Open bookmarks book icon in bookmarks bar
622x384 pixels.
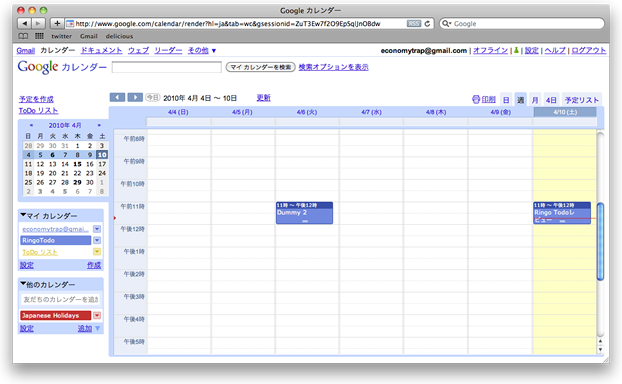tap(23, 36)
